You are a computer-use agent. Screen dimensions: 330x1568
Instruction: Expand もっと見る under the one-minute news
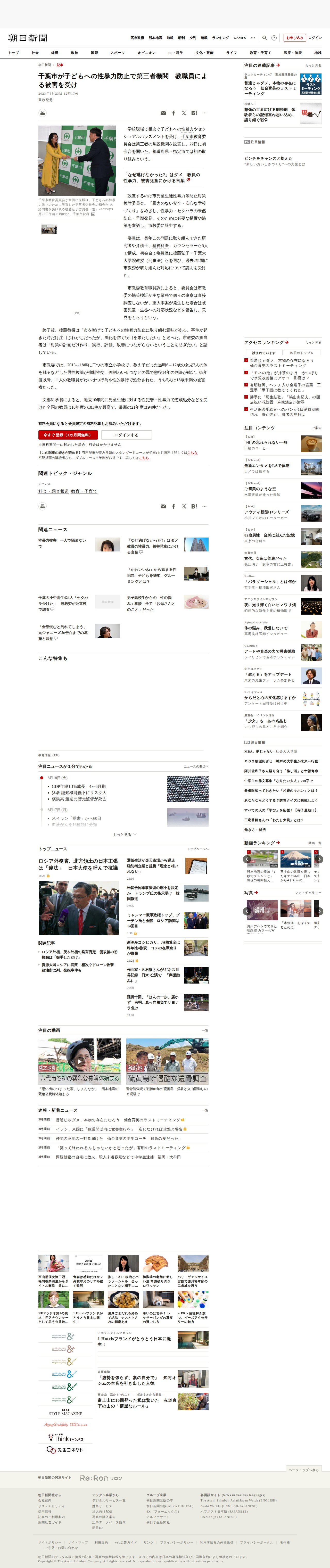pos(125,835)
